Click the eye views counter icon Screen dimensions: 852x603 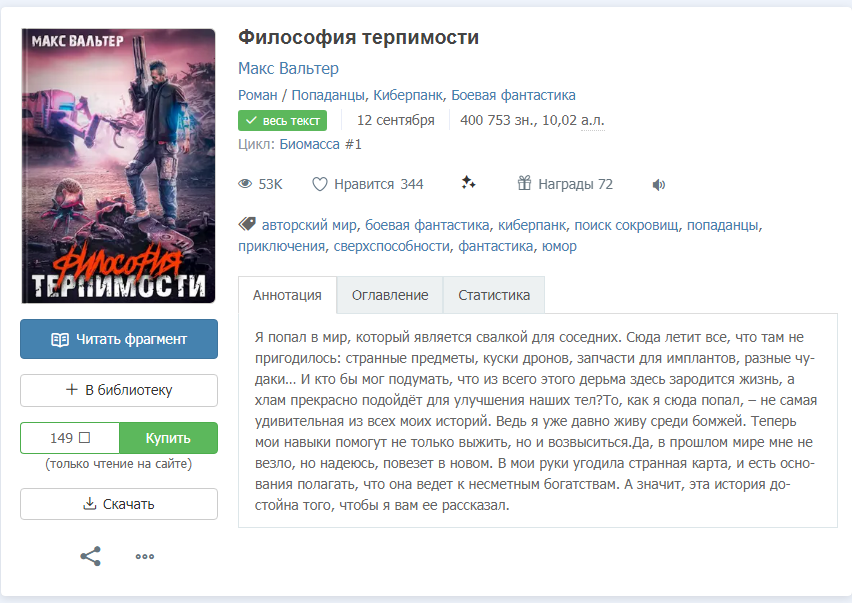click(x=245, y=184)
